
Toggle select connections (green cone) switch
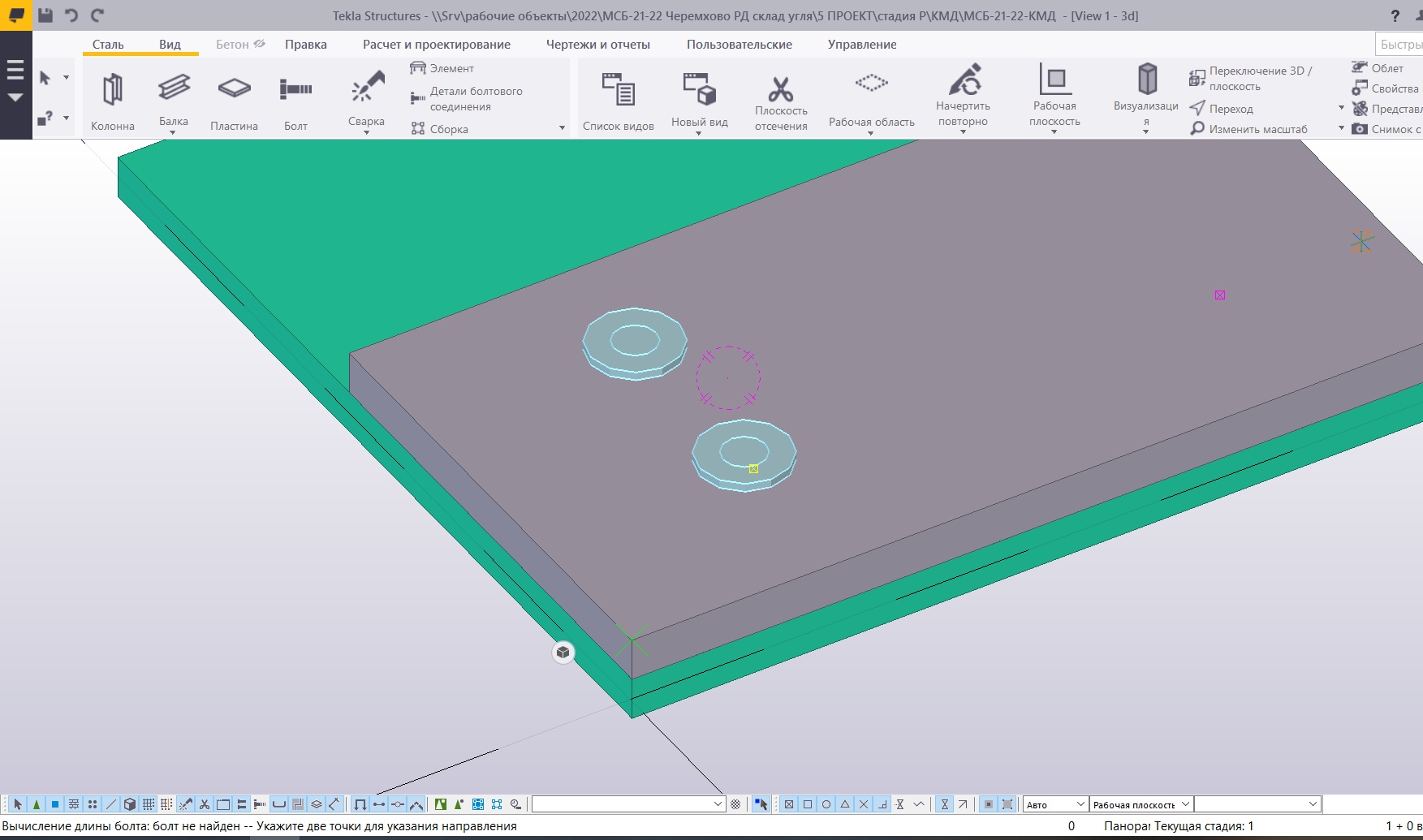[36, 804]
